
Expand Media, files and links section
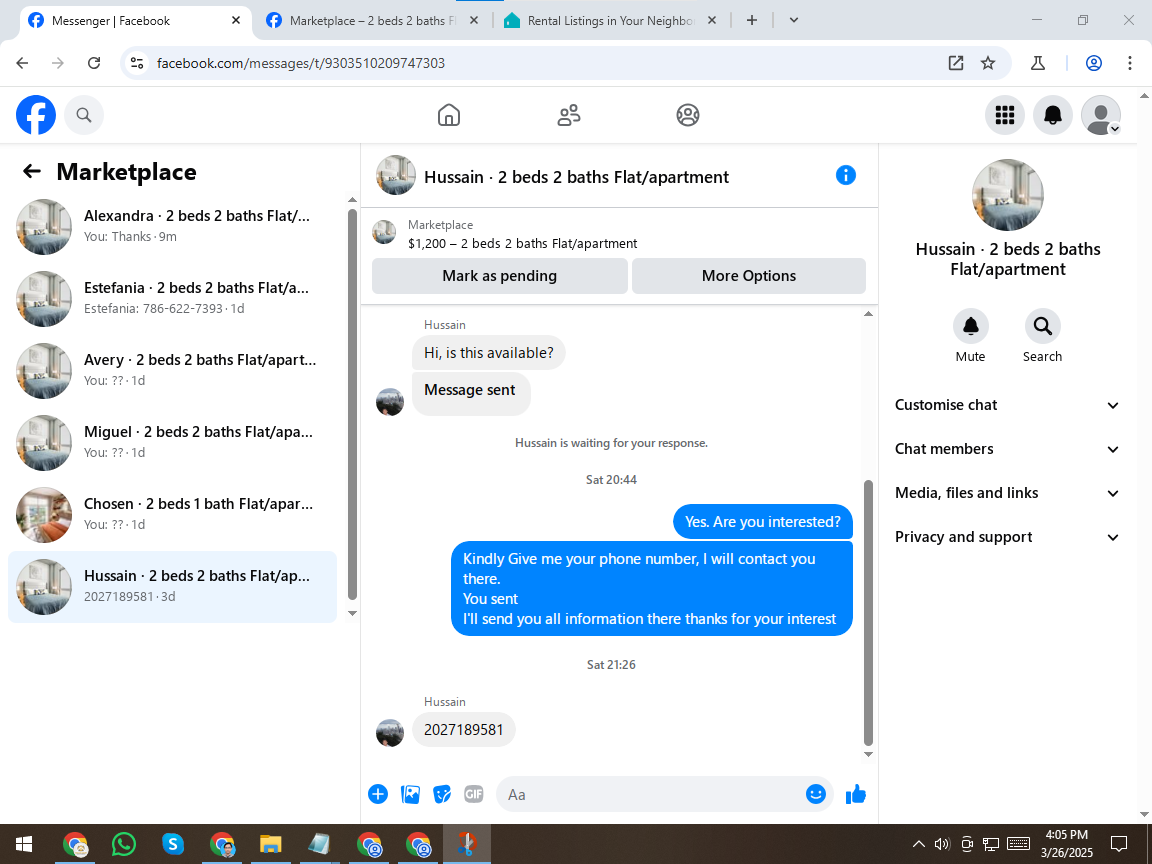1007,493
